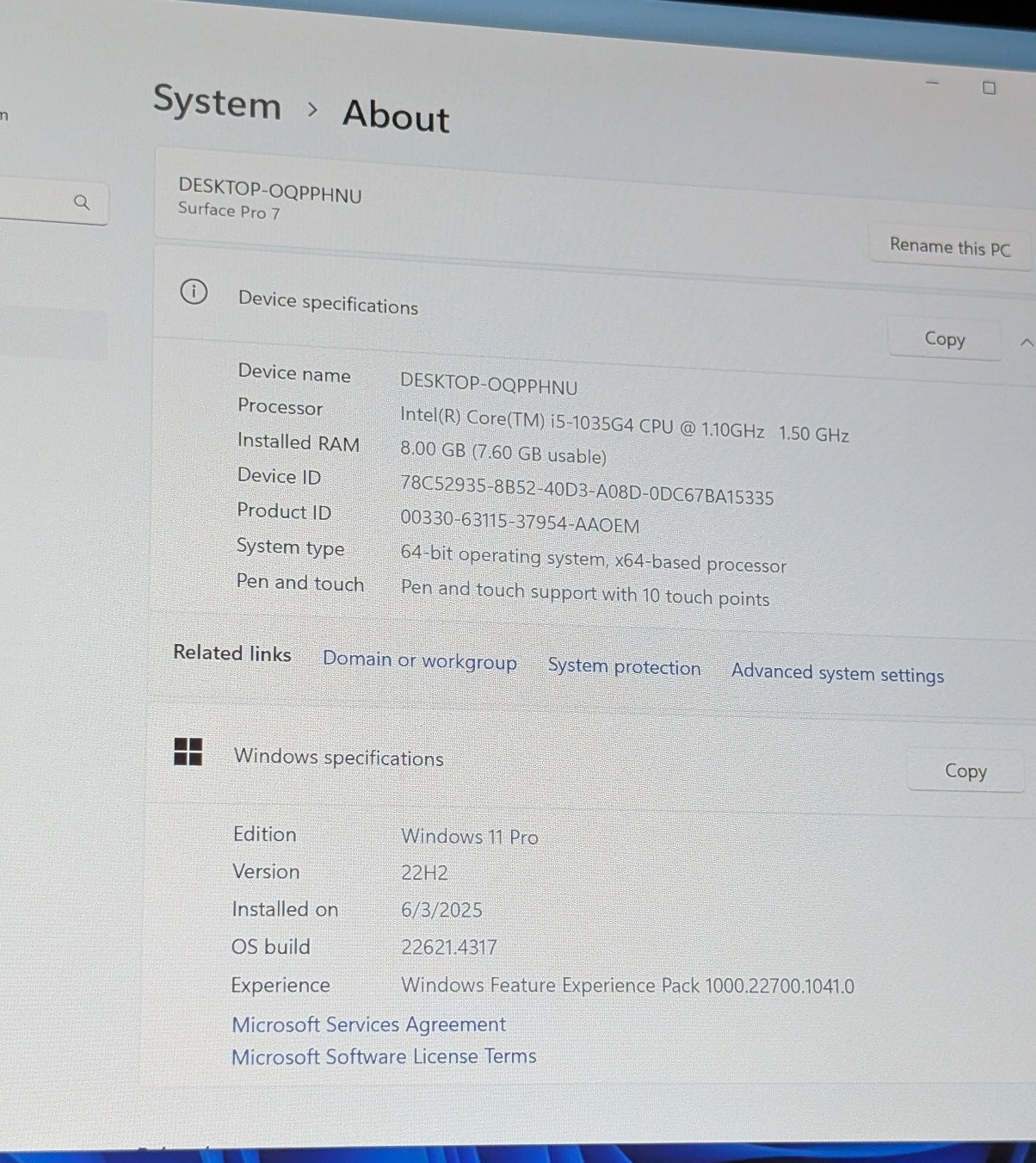Click the Device specifications info icon
The image size is (1036, 1163).
(x=194, y=292)
